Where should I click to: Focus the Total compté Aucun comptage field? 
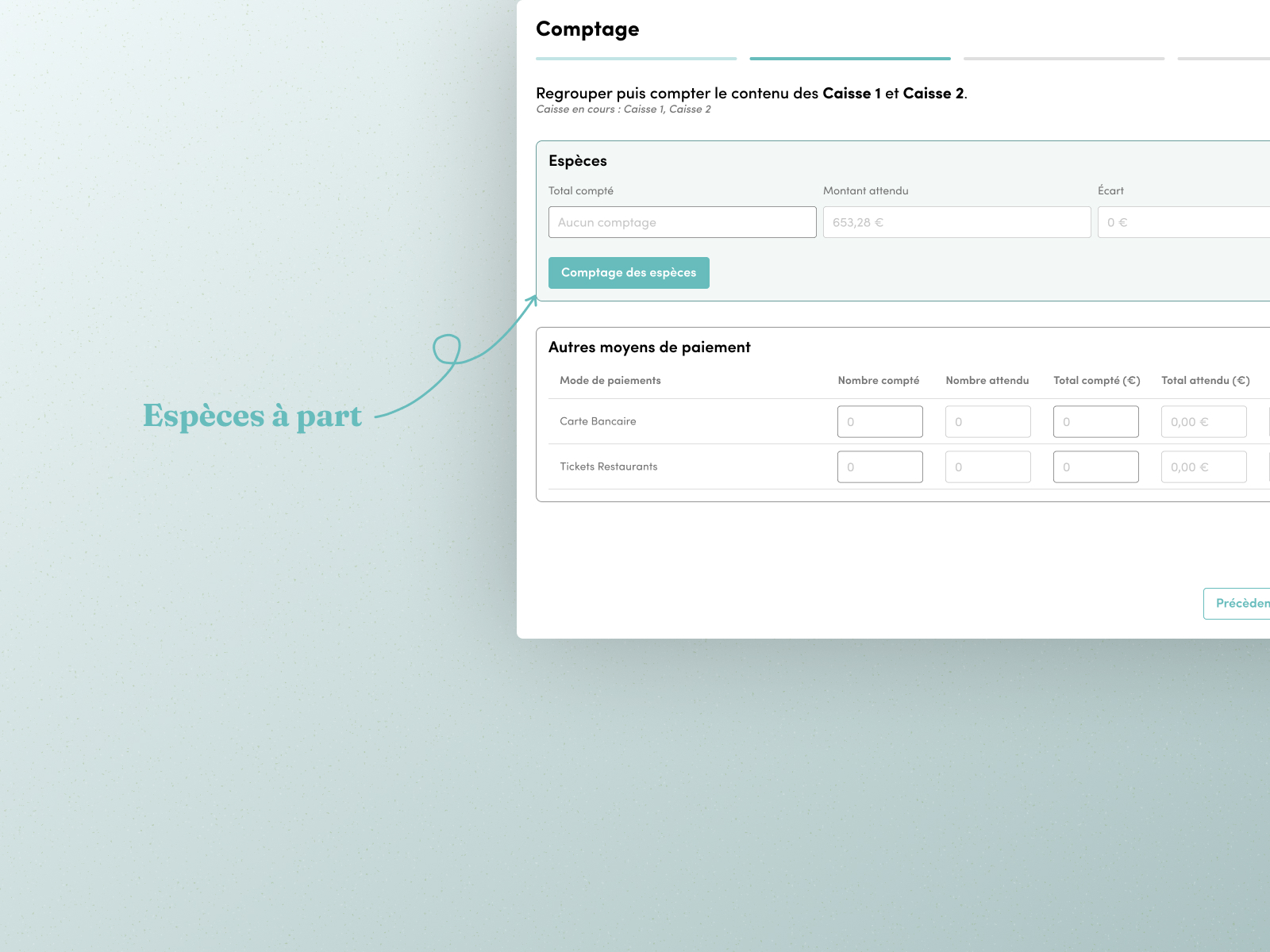[x=683, y=222]
